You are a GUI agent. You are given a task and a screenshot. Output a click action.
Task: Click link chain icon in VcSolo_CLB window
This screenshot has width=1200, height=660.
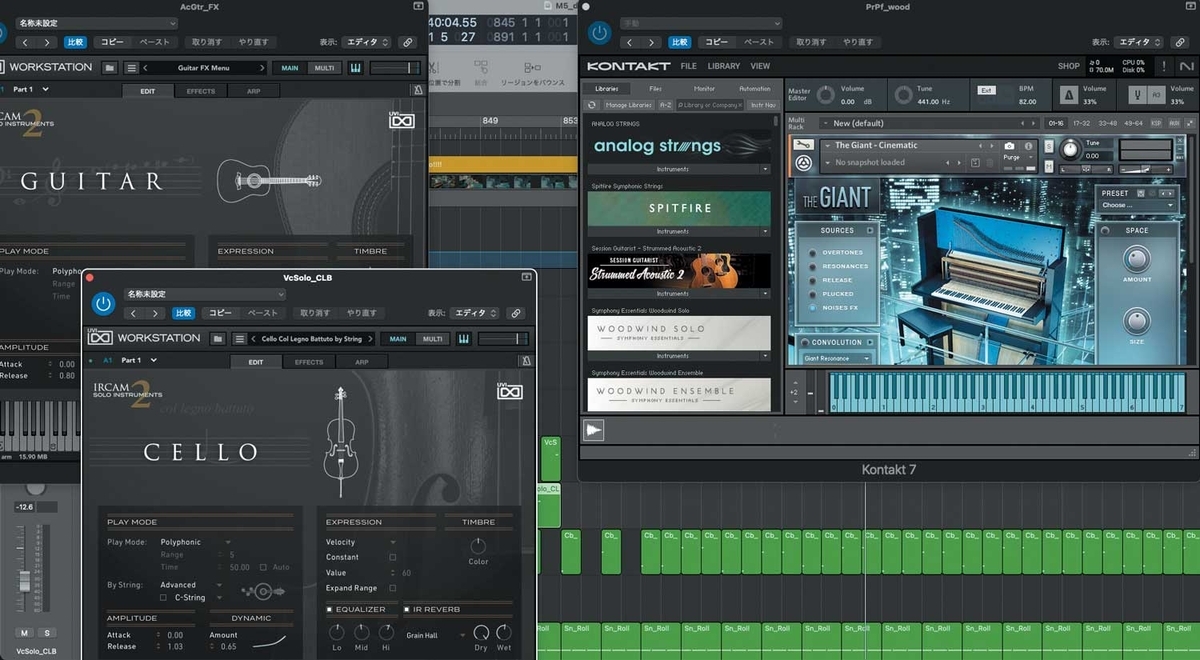pos(515,313)
